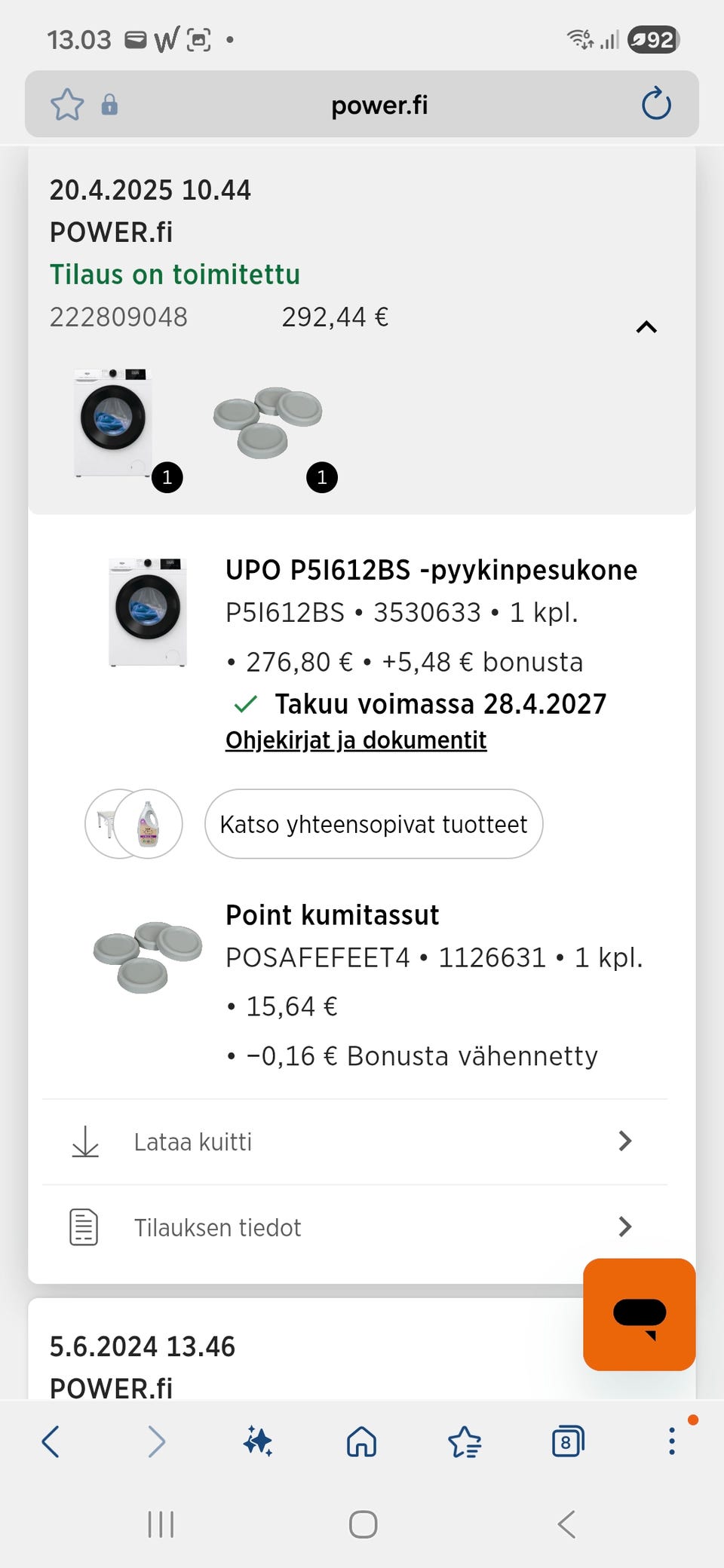Show the eight open tabs
This screenshot has width=724, height=1568.
point(568,1441)
